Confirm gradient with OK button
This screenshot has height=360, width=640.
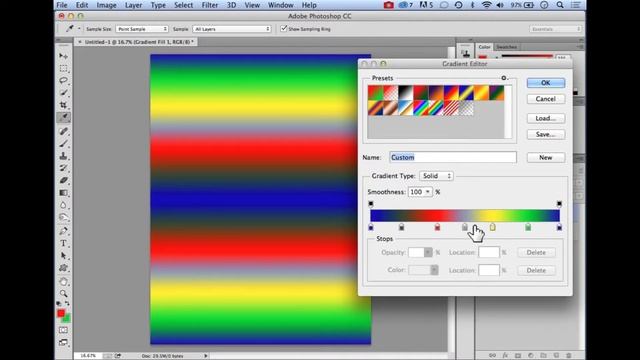[x=546, y=83]
